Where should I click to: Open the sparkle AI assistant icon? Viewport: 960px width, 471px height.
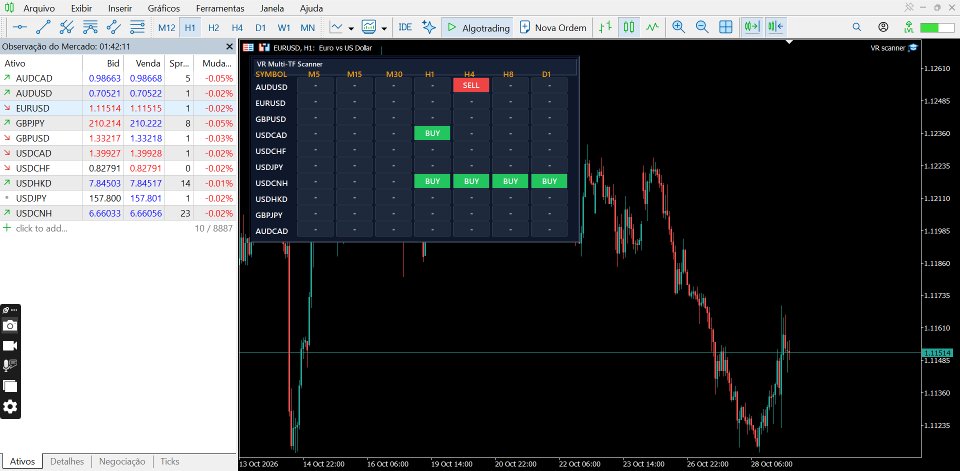429,27
